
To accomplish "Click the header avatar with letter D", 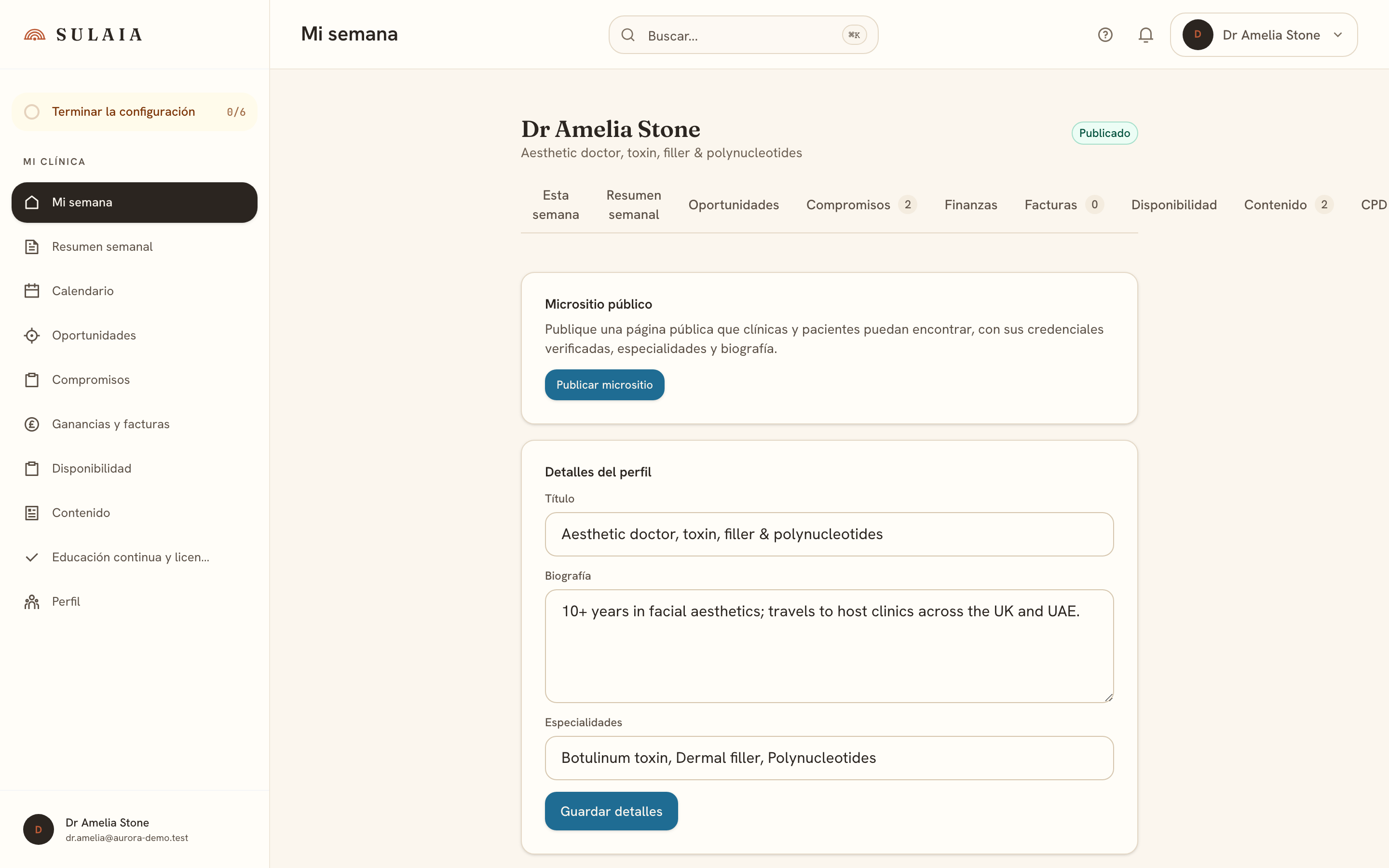I will (1198, 35).
